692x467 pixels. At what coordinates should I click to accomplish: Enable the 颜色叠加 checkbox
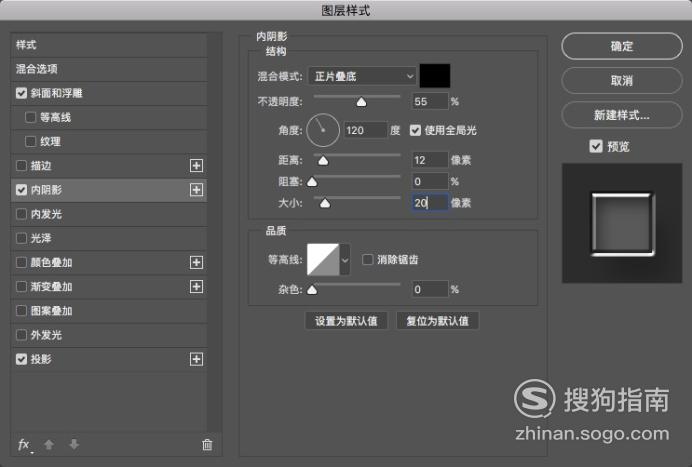pos(21,262)
